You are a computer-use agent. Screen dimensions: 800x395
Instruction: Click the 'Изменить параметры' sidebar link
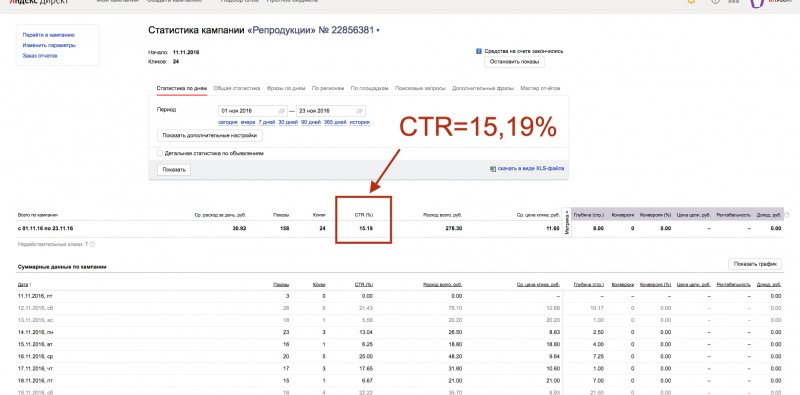click(x=49, y=45)
